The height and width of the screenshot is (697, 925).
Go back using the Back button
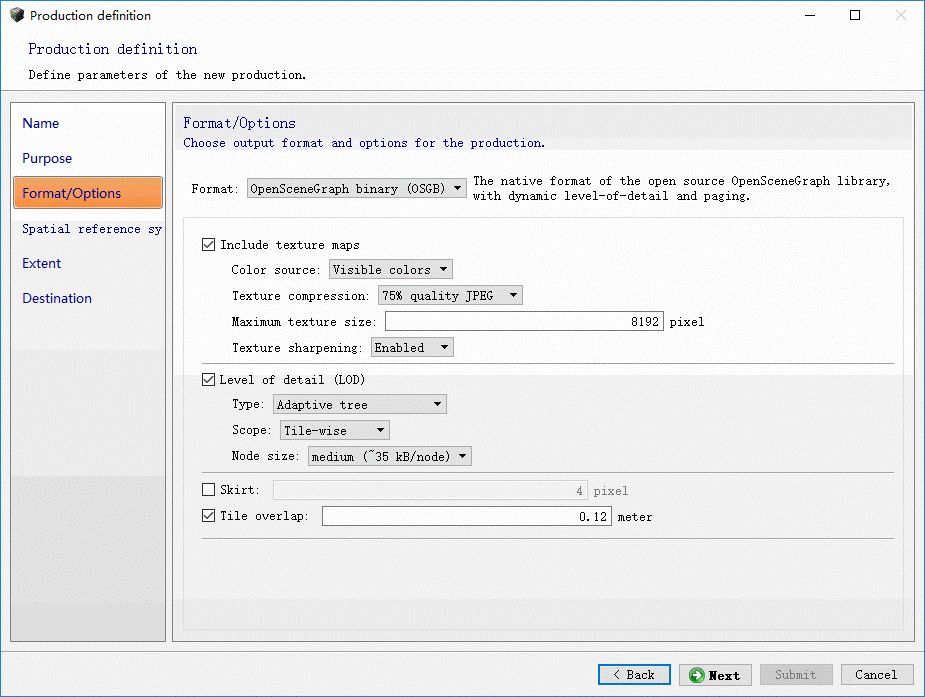(634, 675)
